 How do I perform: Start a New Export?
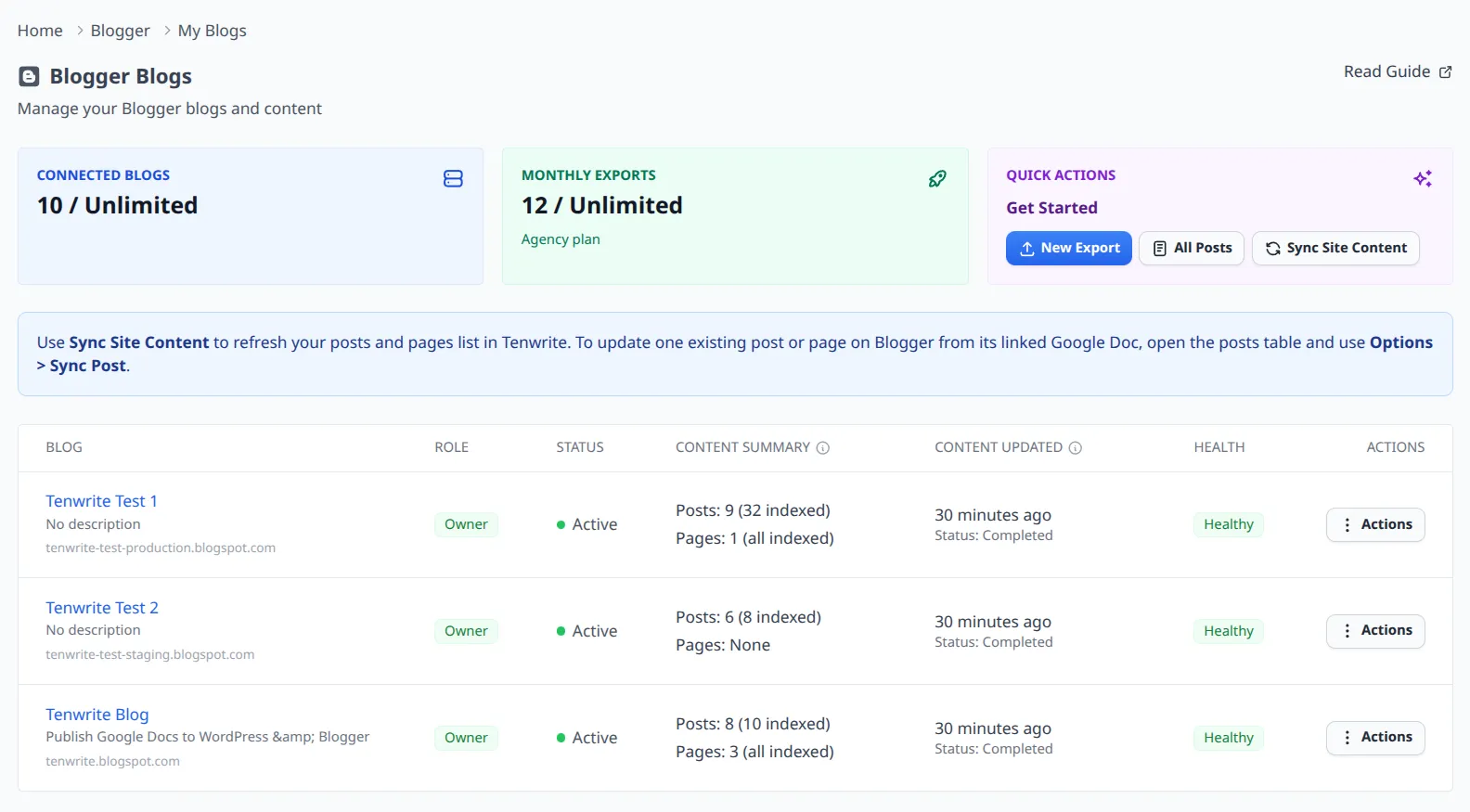point(1069,248)
